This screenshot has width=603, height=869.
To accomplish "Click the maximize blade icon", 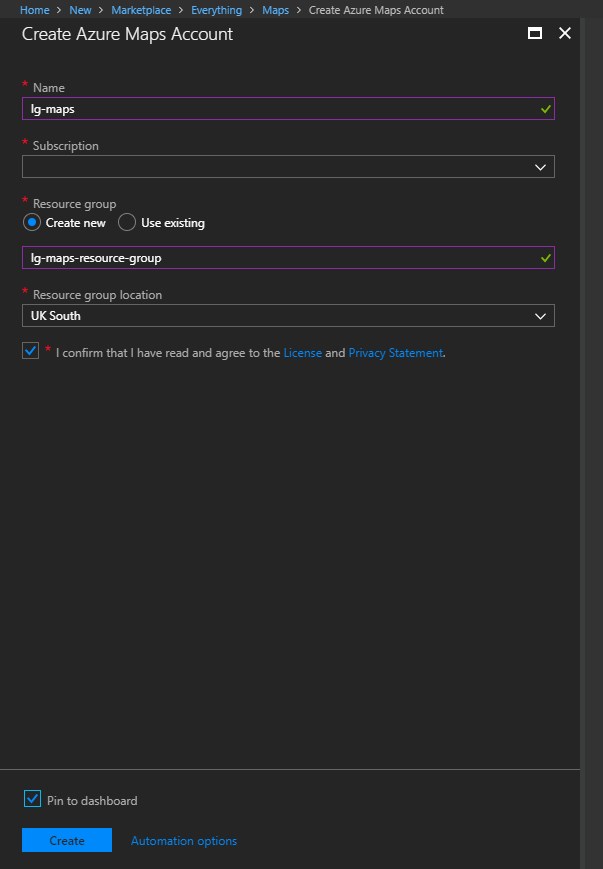I will coord(537,33).
